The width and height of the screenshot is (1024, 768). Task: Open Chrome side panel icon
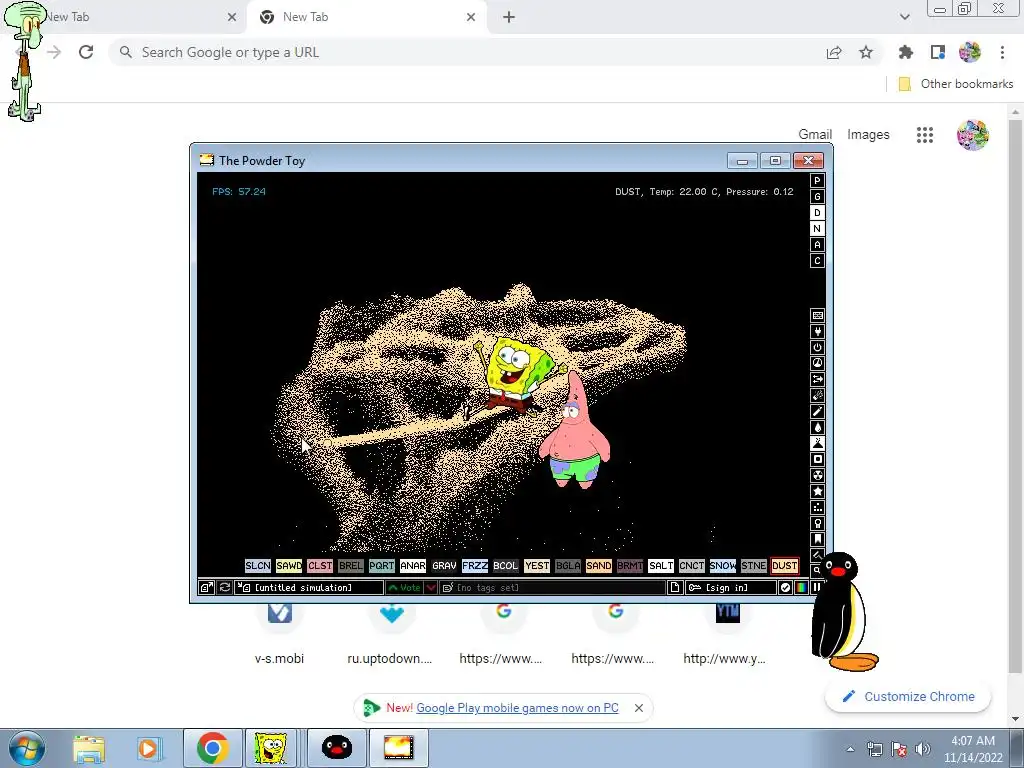click(x=938, y=52)
